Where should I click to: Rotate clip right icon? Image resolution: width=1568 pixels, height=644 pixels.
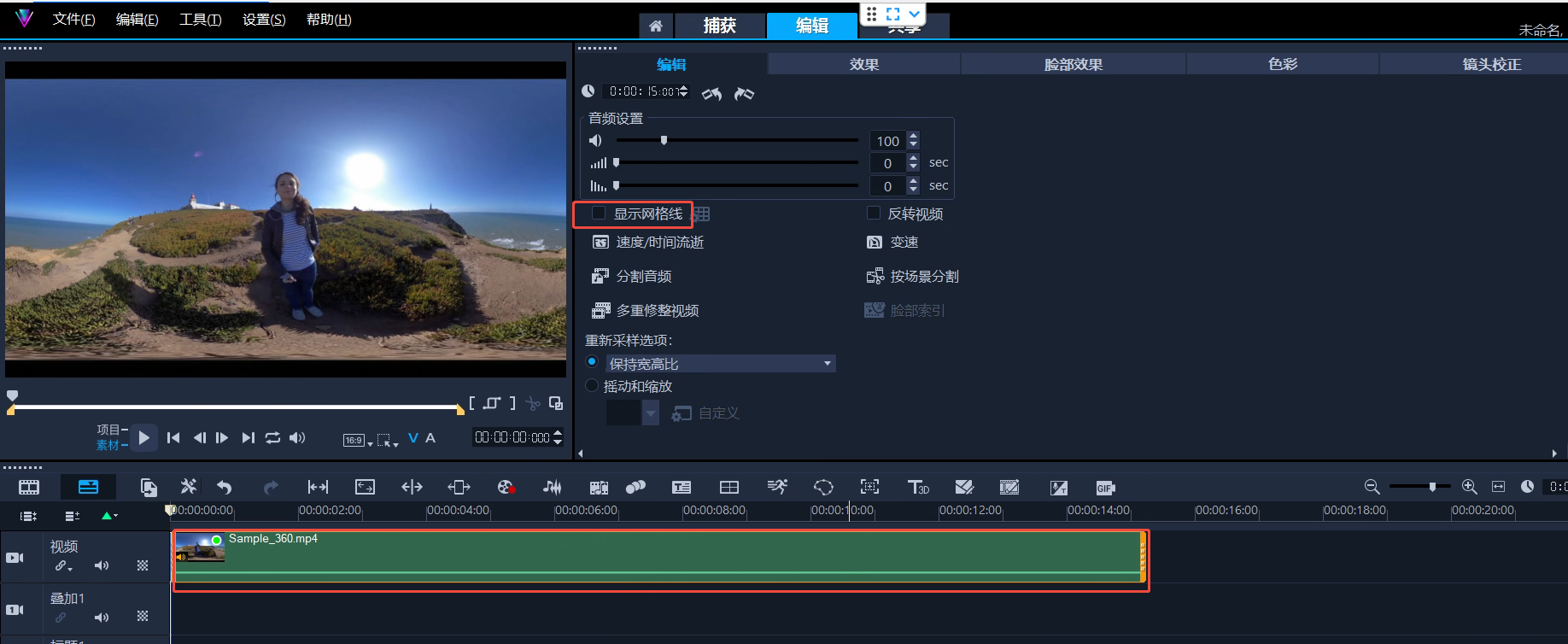coord(744,93)
